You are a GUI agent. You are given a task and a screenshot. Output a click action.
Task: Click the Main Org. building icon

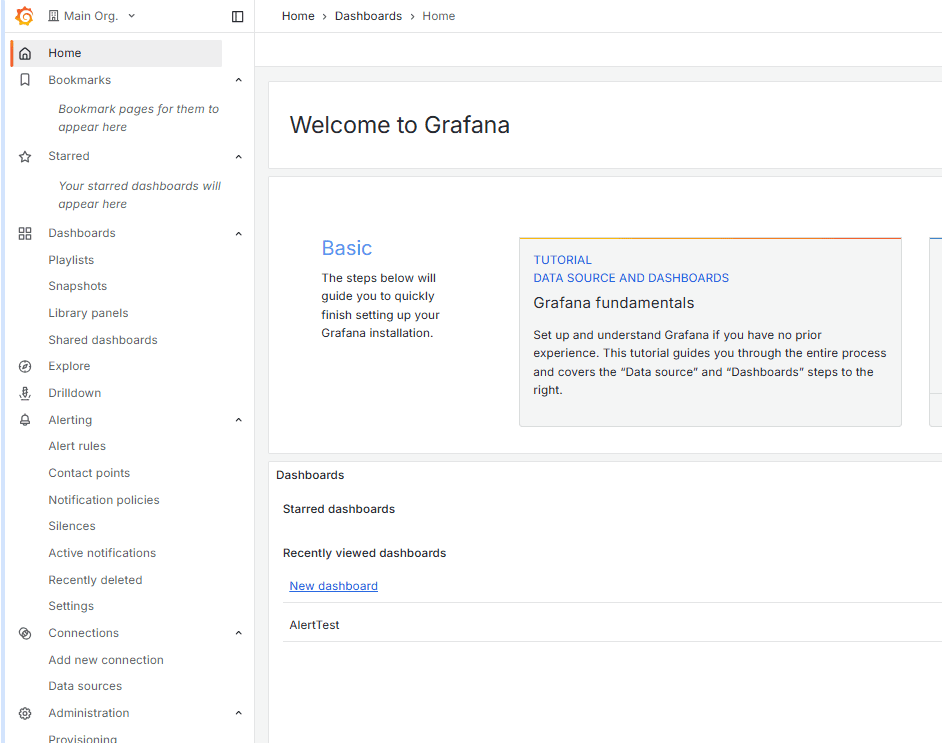click(x=53, y=16)
